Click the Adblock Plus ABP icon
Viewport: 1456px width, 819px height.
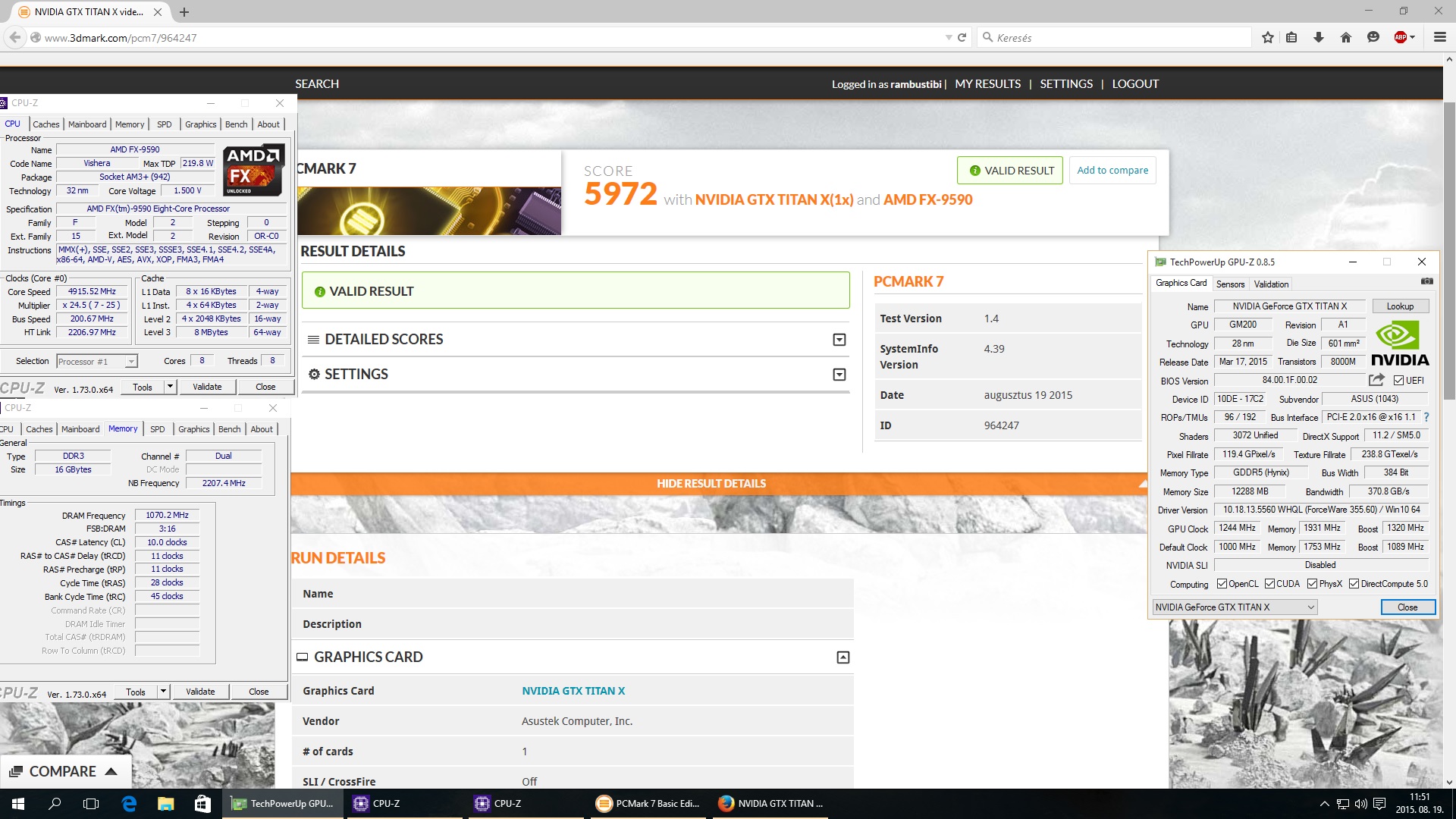1401,37
